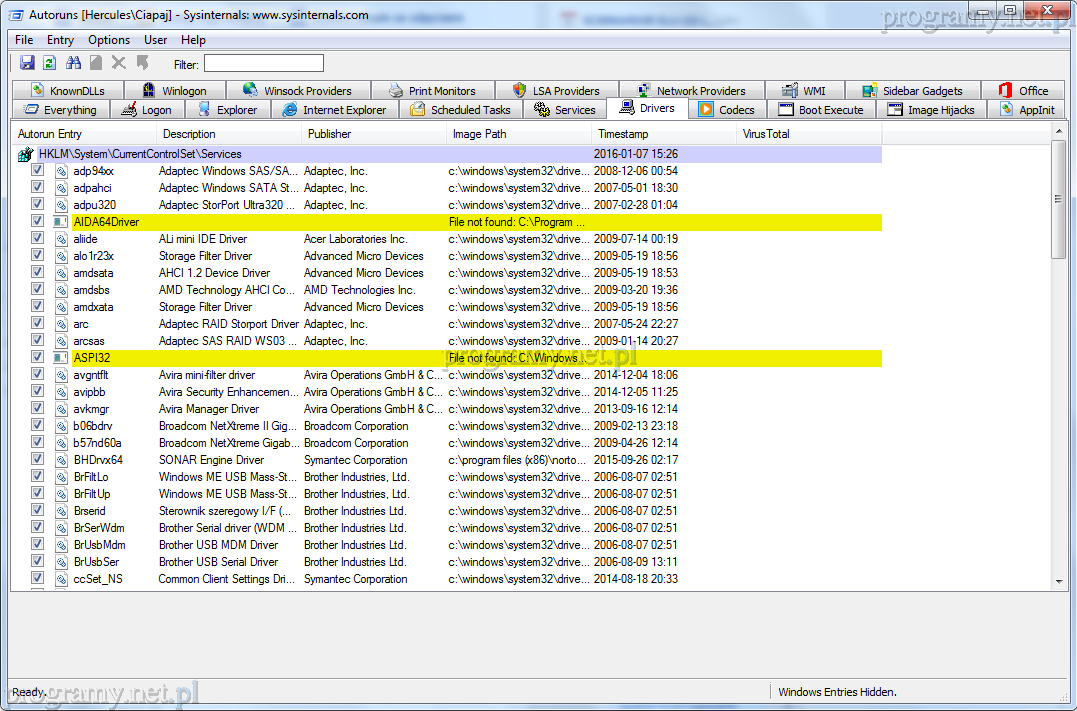
Task: Click the Delete X toolbar icon
Action: (118, 63)
